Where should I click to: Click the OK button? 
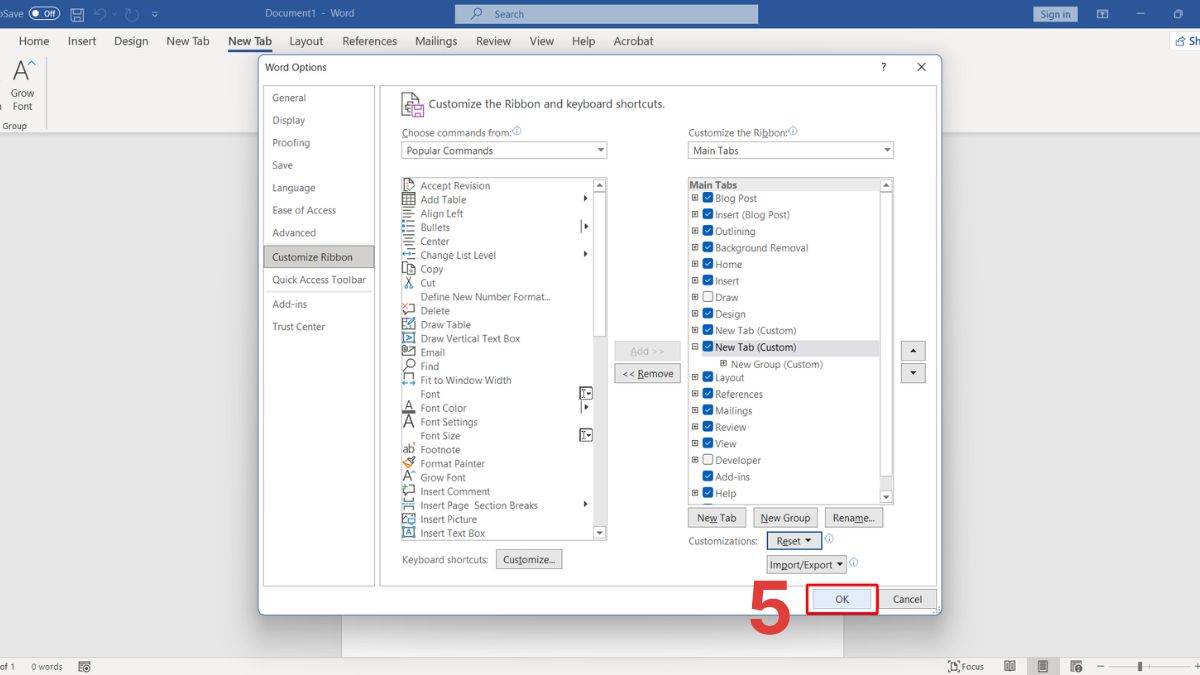(x=842, y=599)
